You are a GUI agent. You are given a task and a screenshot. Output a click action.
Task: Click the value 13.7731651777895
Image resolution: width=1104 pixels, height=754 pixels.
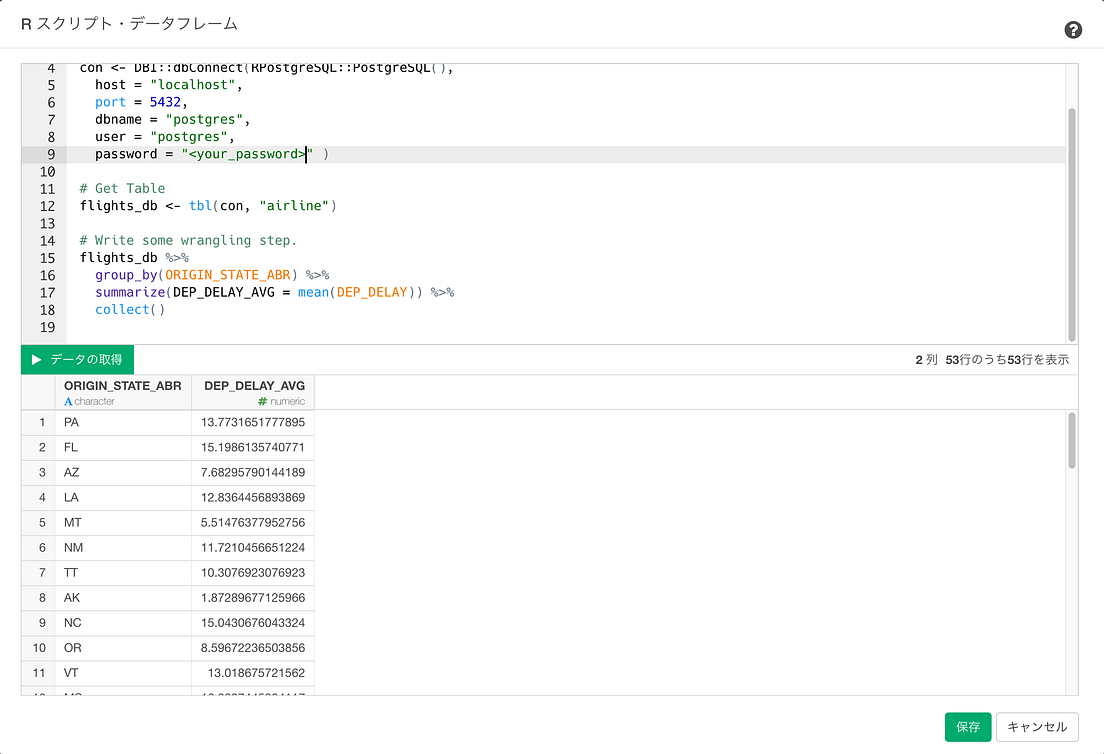[253, 422]
